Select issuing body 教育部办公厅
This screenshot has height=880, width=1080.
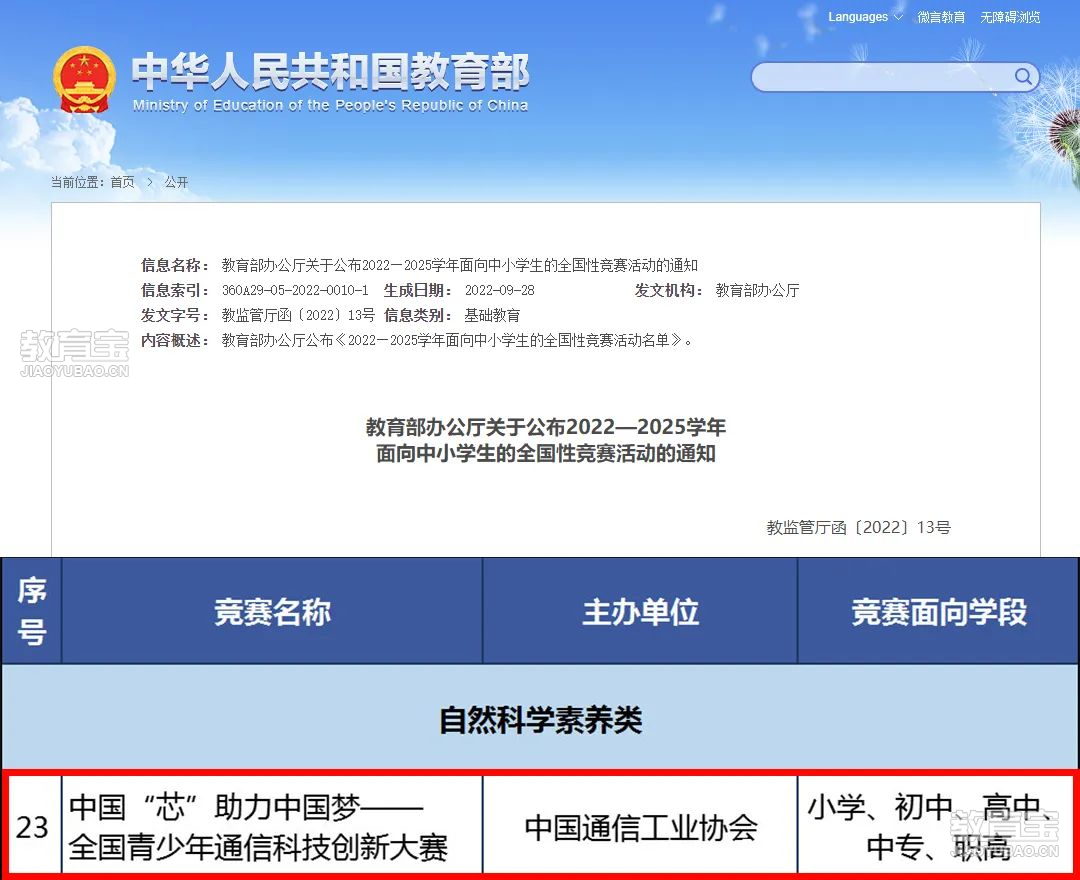tap(757, 290)
